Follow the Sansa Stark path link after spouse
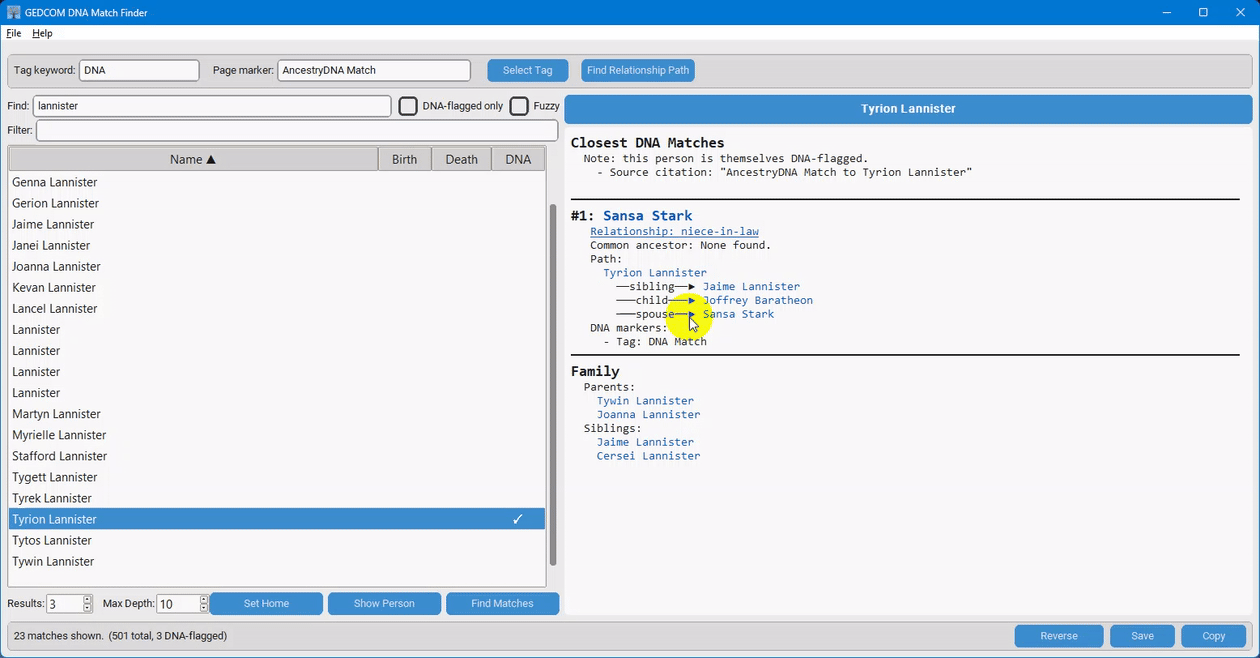The width and height of the screenshot is (1260, 658). click(x=738, y=314)
